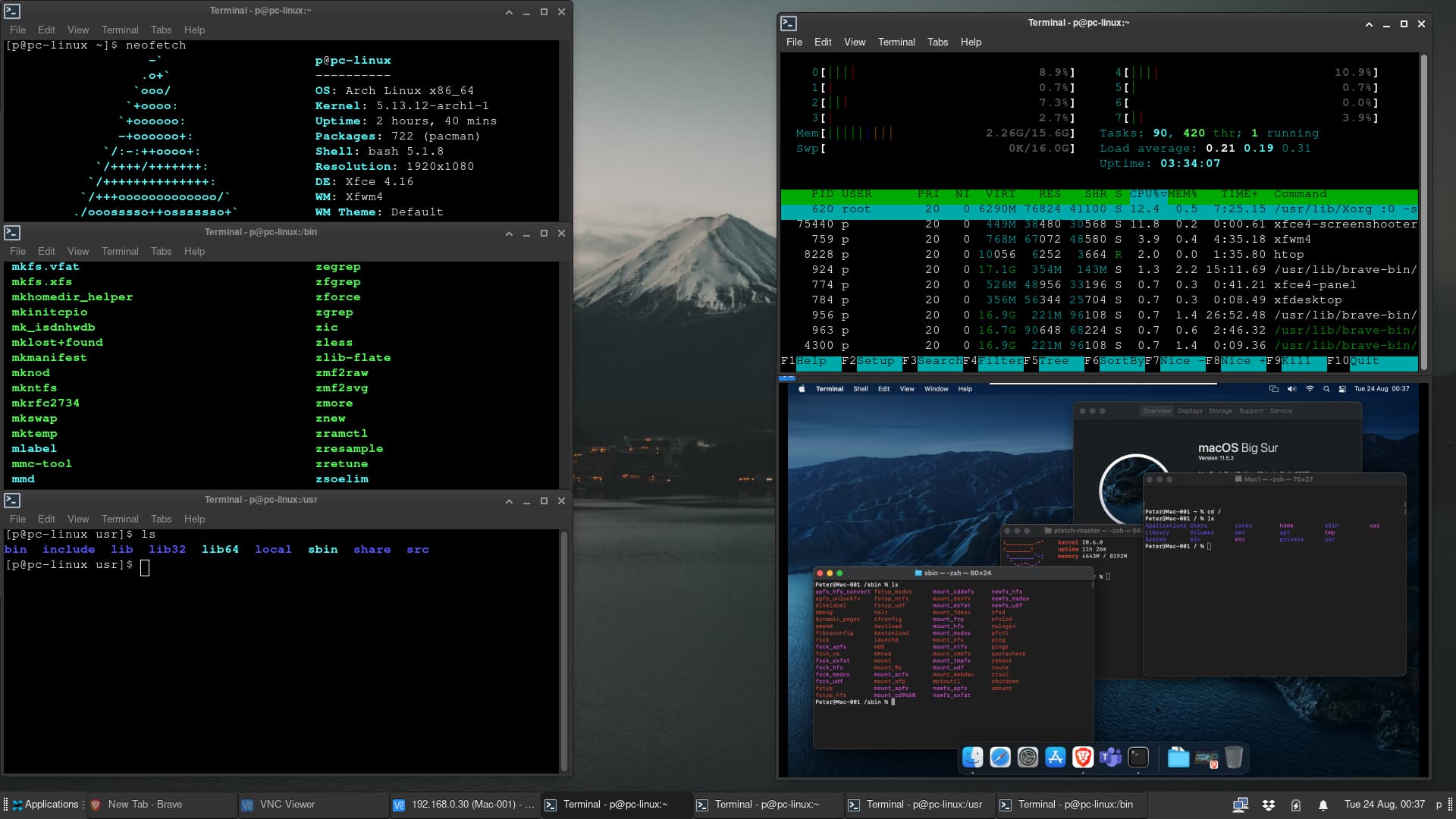Launch Safari from the macOS dock

[1000, 757]
